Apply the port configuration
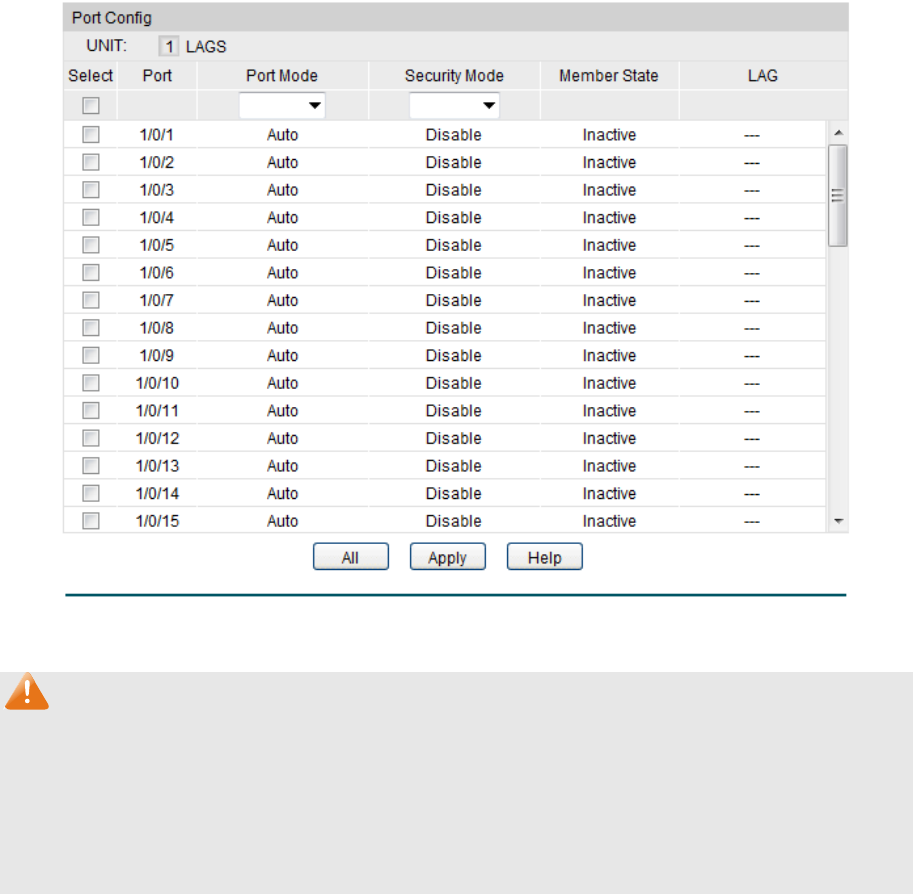This screenshot has width=913, height=894. tap(448, 557)
